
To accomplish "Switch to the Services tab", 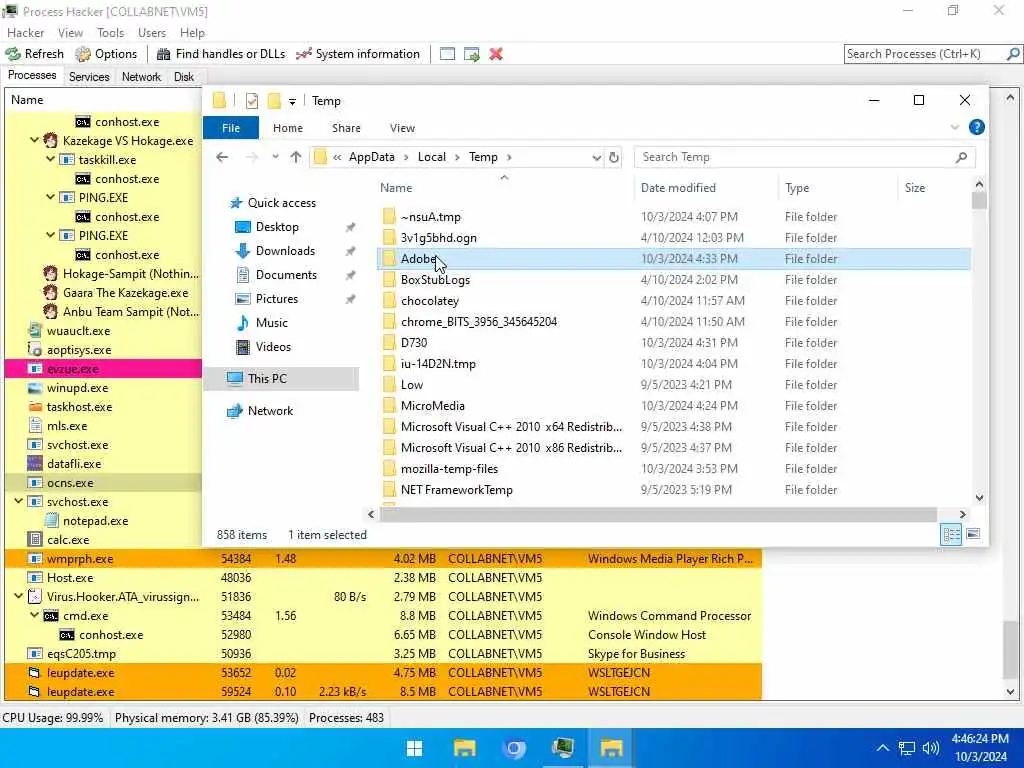I will click(x=89, y=77).
